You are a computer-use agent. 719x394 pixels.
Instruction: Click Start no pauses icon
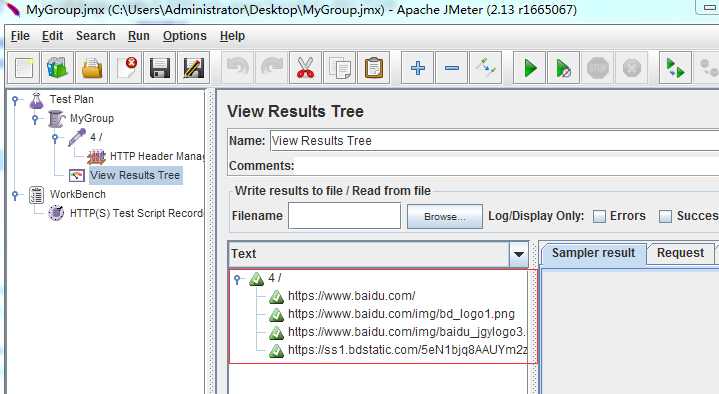[563, 68]
